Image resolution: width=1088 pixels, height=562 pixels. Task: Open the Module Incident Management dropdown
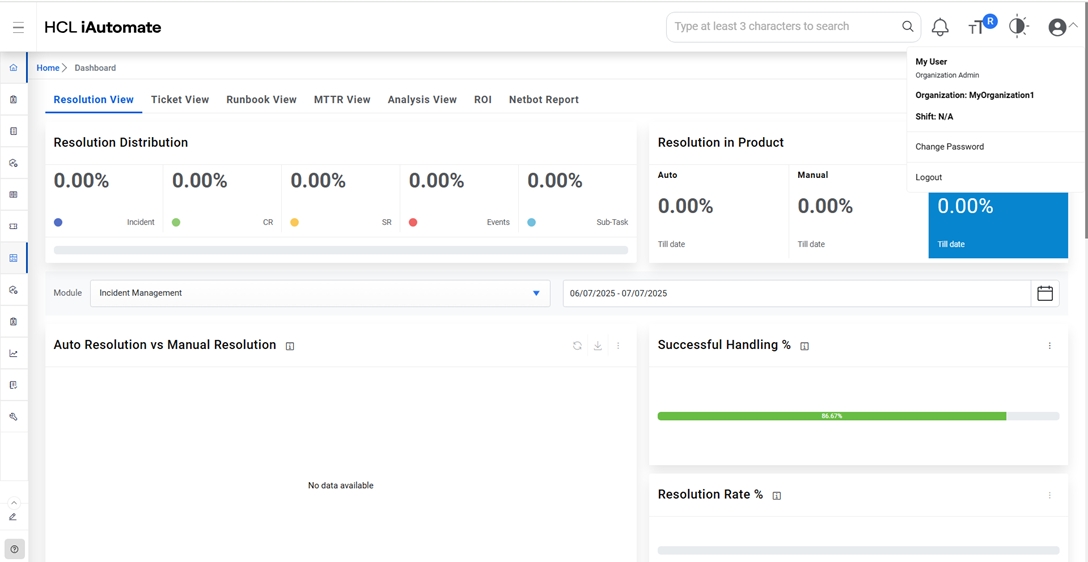point(320,293)
